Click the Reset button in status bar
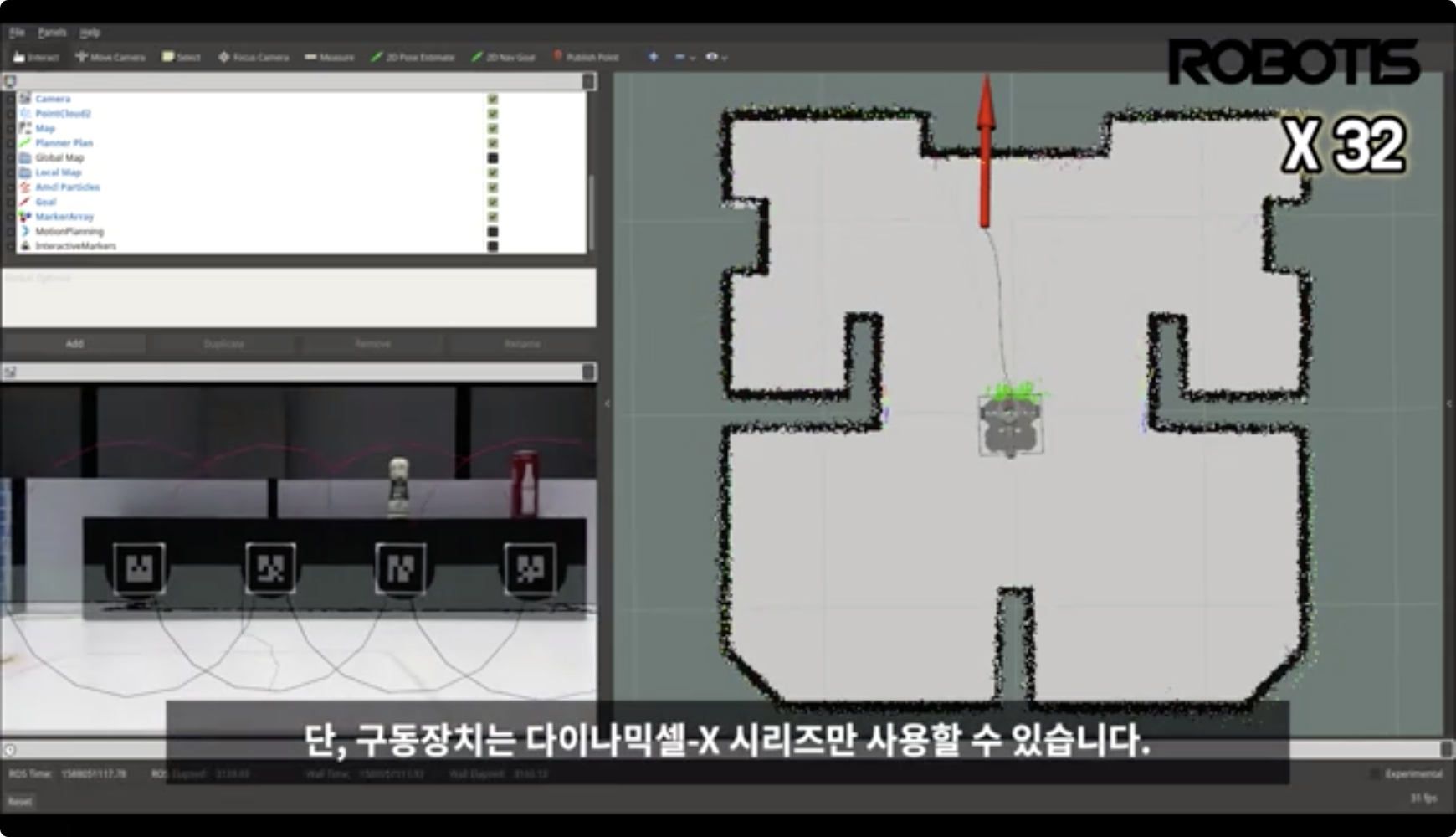1456x837 pixels. point(20,801)
